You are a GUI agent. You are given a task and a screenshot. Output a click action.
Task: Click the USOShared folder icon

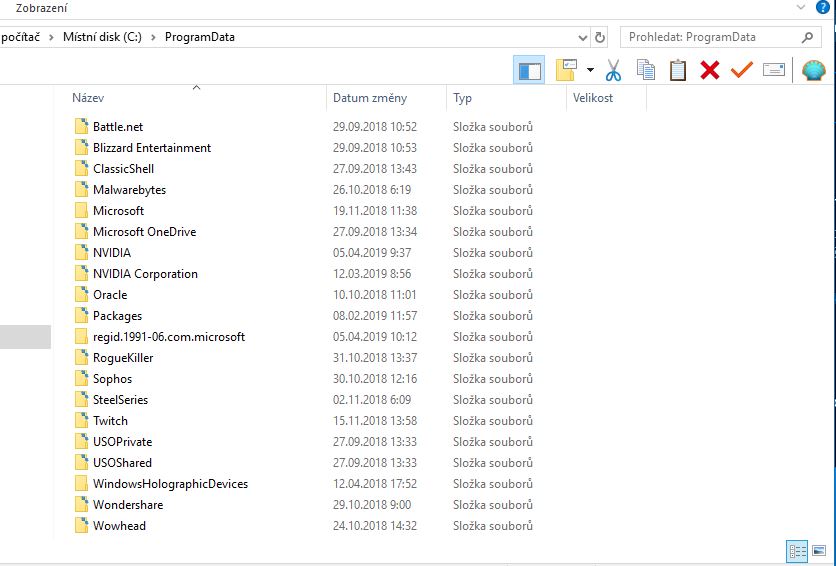pos(82,462)
